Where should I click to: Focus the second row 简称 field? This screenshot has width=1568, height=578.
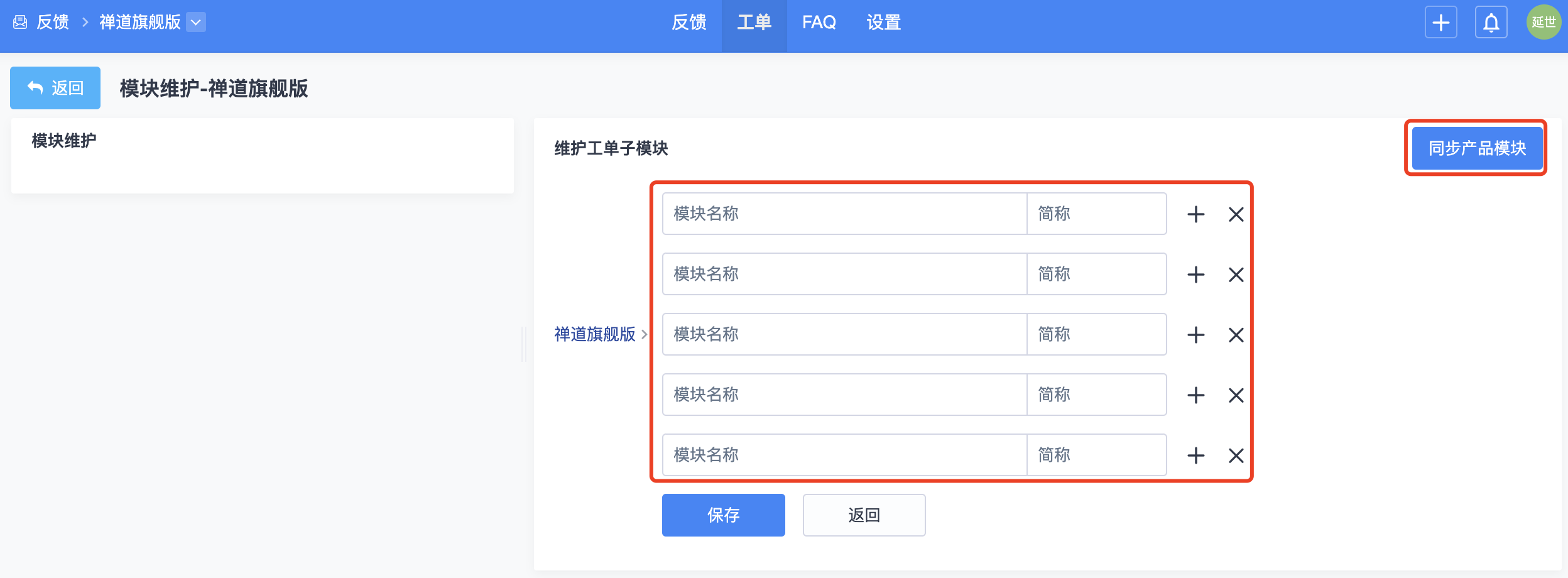(x=1096, y=275)
